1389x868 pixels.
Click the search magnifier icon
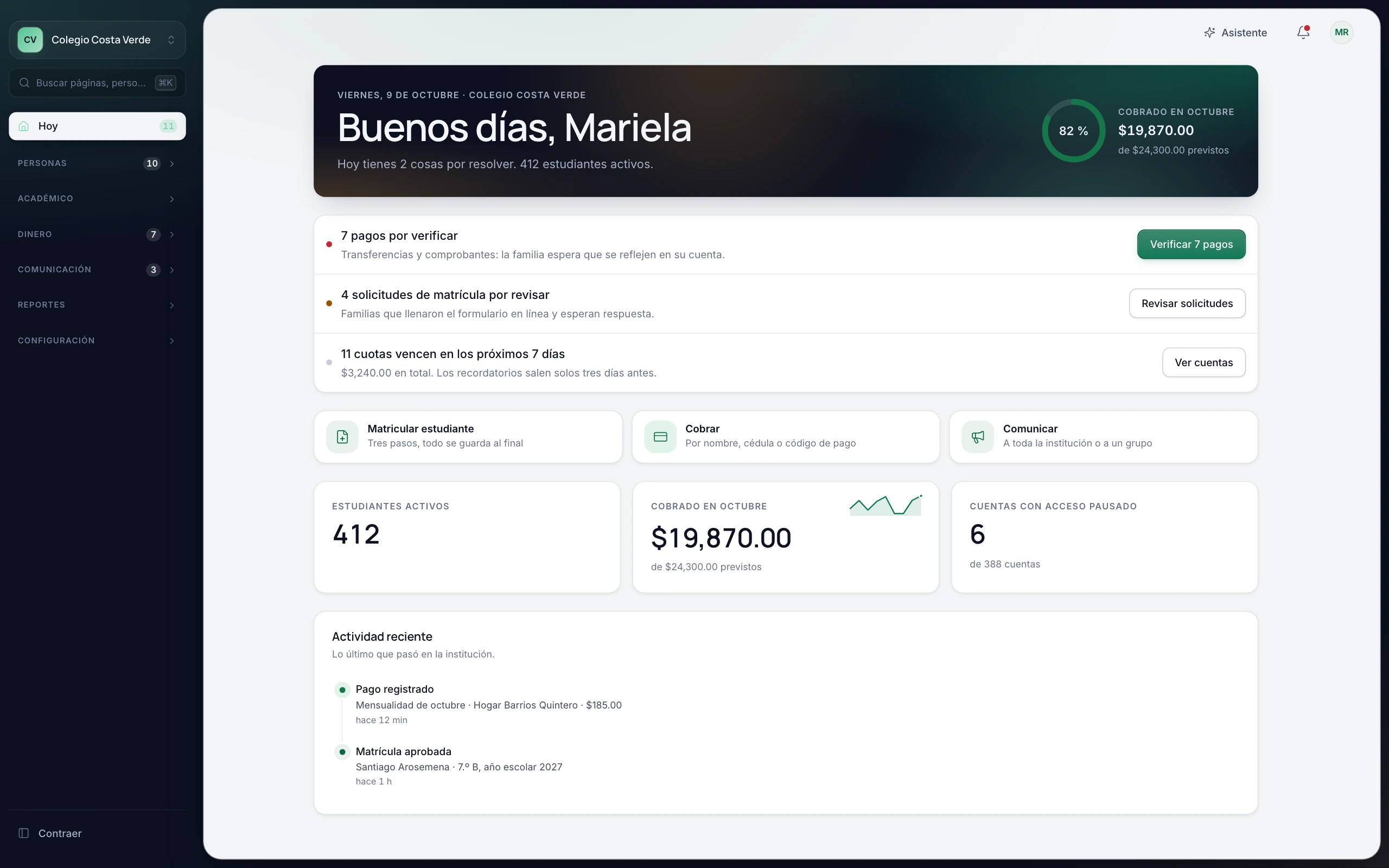pyautogui.click(x=24, y=82)
